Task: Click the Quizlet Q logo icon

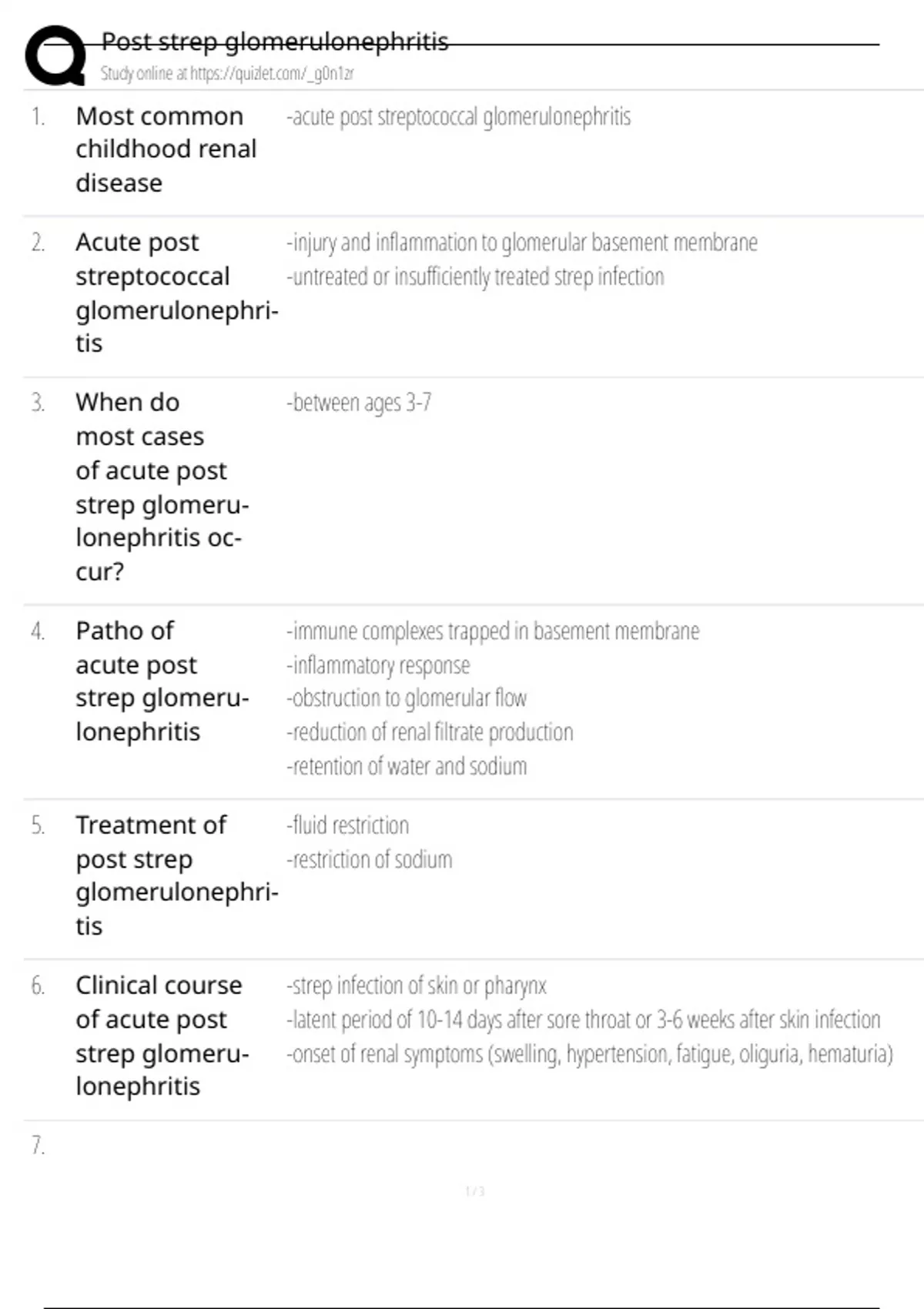Action: (x=55, y=55)
